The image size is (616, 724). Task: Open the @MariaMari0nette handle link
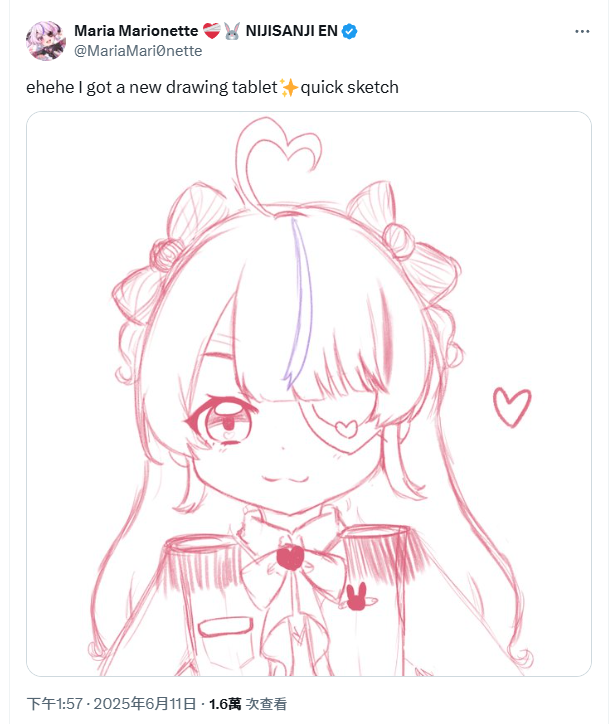[138, 51]
